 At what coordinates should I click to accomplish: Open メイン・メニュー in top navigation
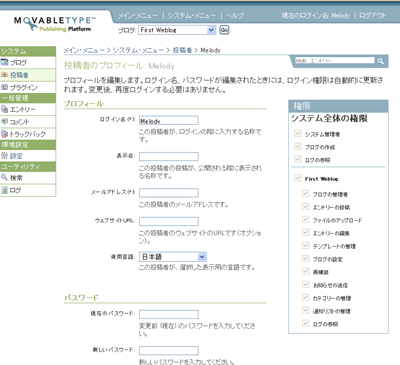(x=138, y=16)
